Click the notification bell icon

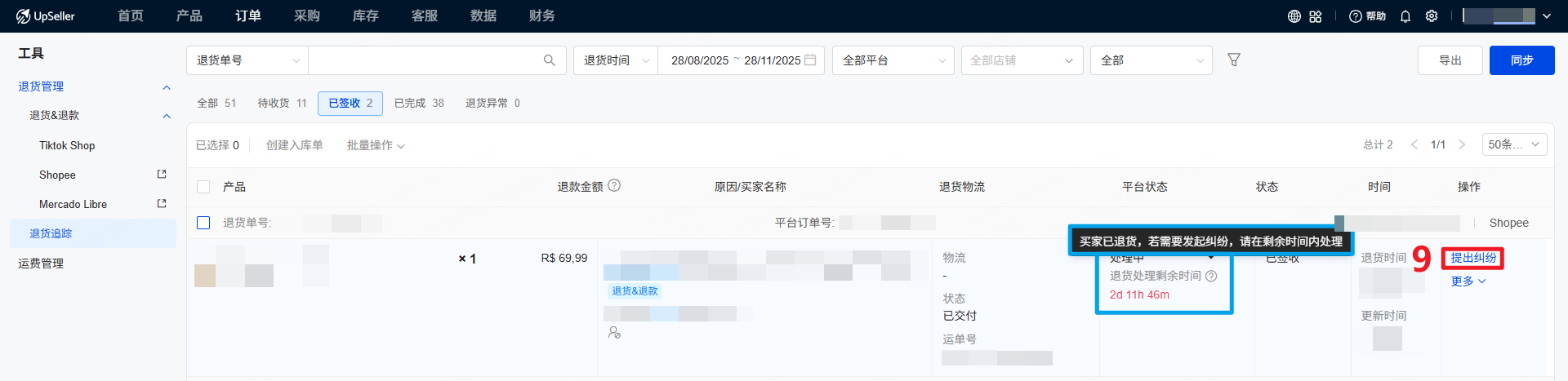(1405, 16)
